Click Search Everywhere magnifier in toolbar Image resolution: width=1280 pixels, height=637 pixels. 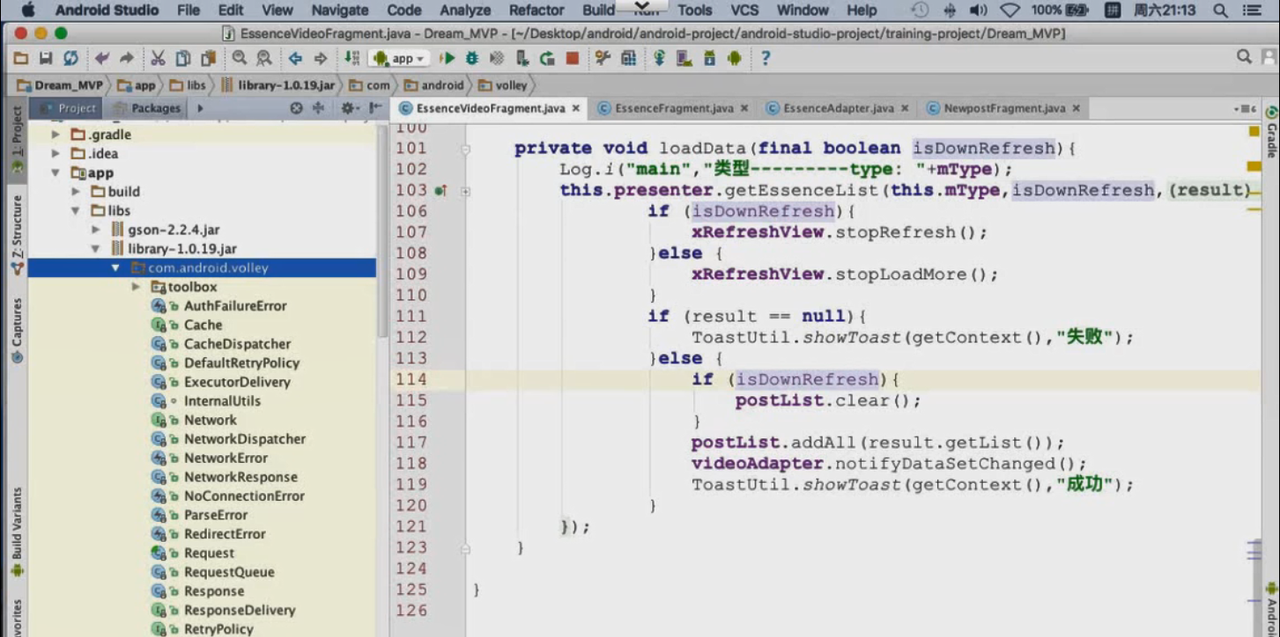[1244, 58]
